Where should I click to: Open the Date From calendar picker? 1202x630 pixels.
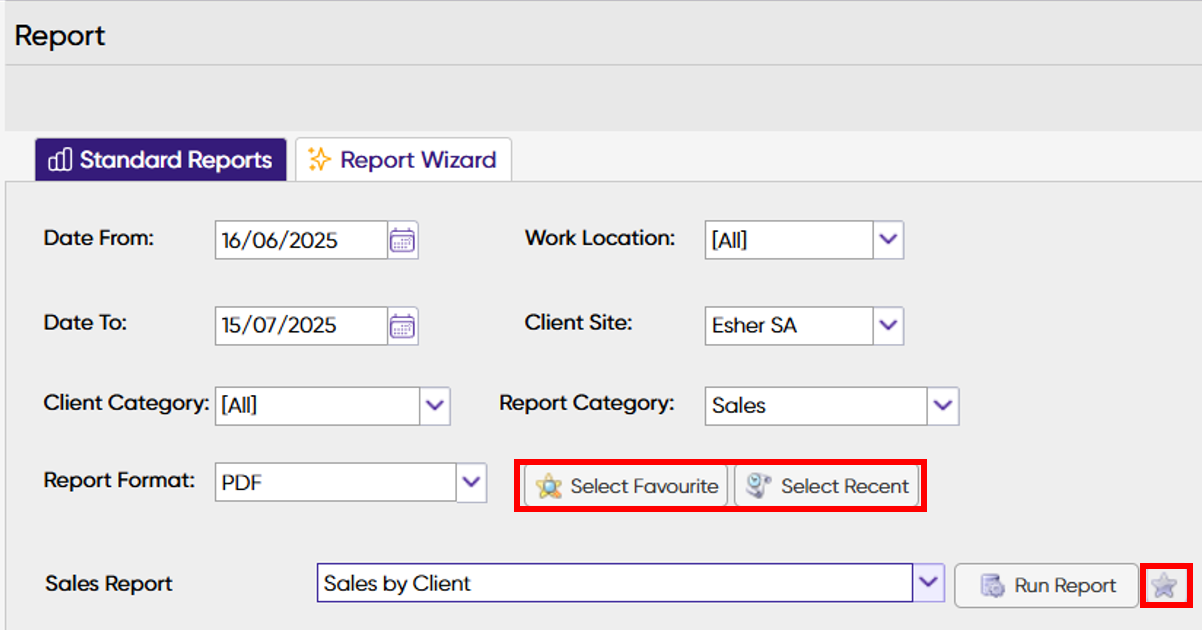tap(403, 241)
